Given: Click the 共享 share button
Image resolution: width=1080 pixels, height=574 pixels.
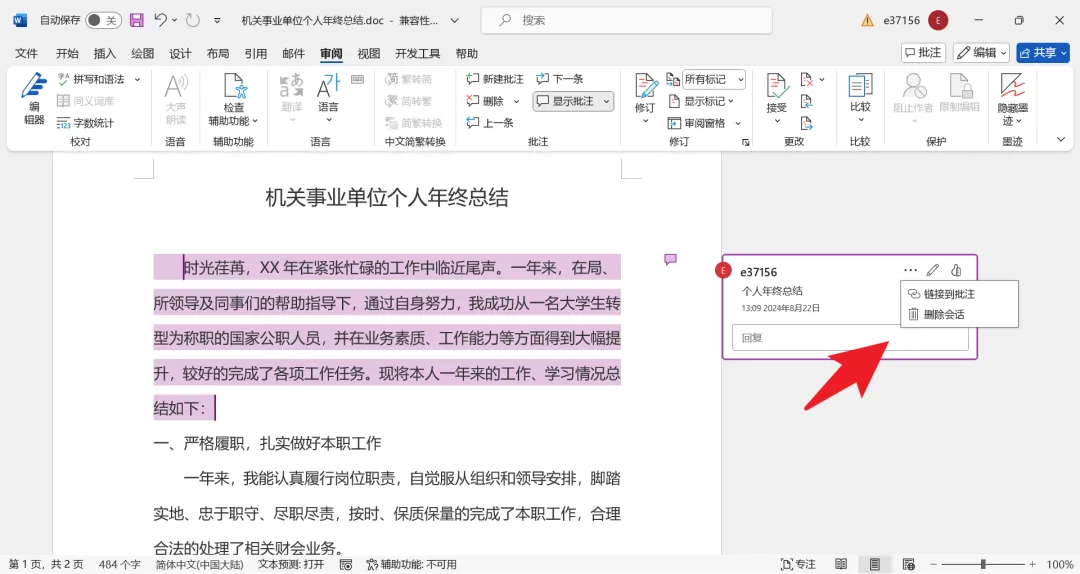Looking at the screenshot, I should pos(1043,53).
